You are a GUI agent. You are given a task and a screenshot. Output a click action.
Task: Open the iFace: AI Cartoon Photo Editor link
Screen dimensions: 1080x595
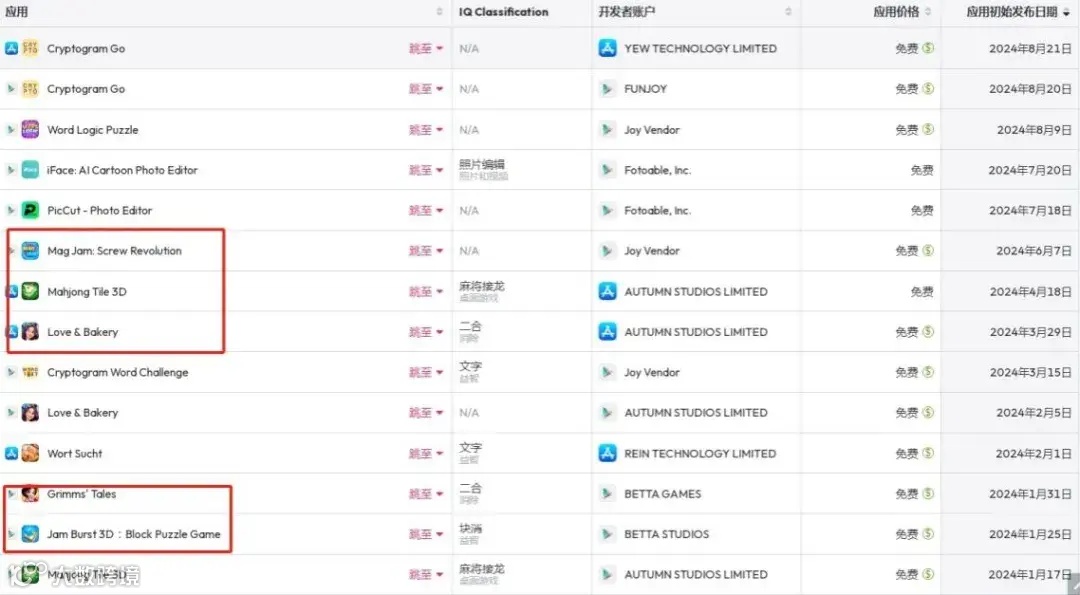[x=122, y=170]
